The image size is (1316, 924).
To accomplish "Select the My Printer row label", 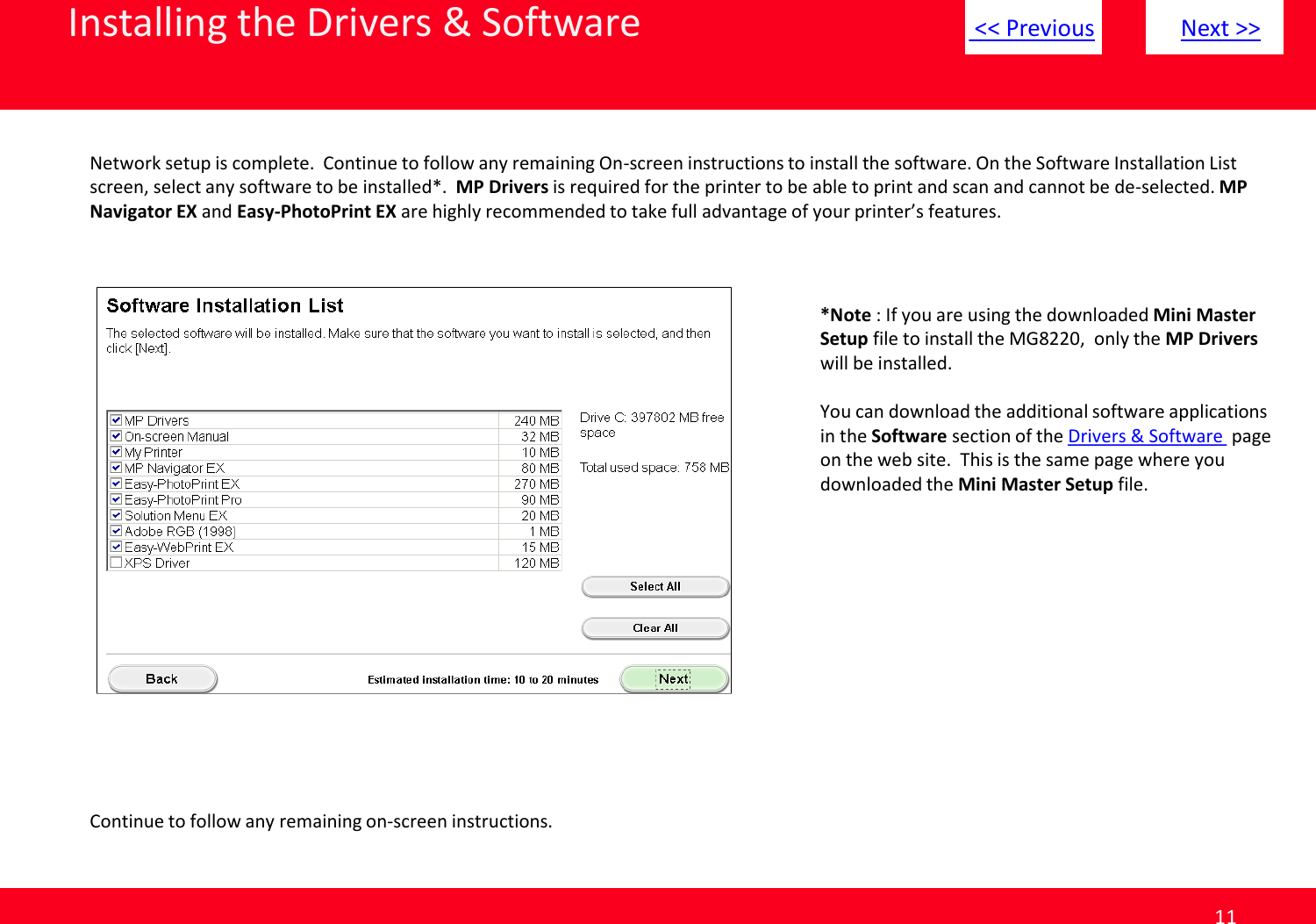I will pyautogui.click(x=154, y=453).
